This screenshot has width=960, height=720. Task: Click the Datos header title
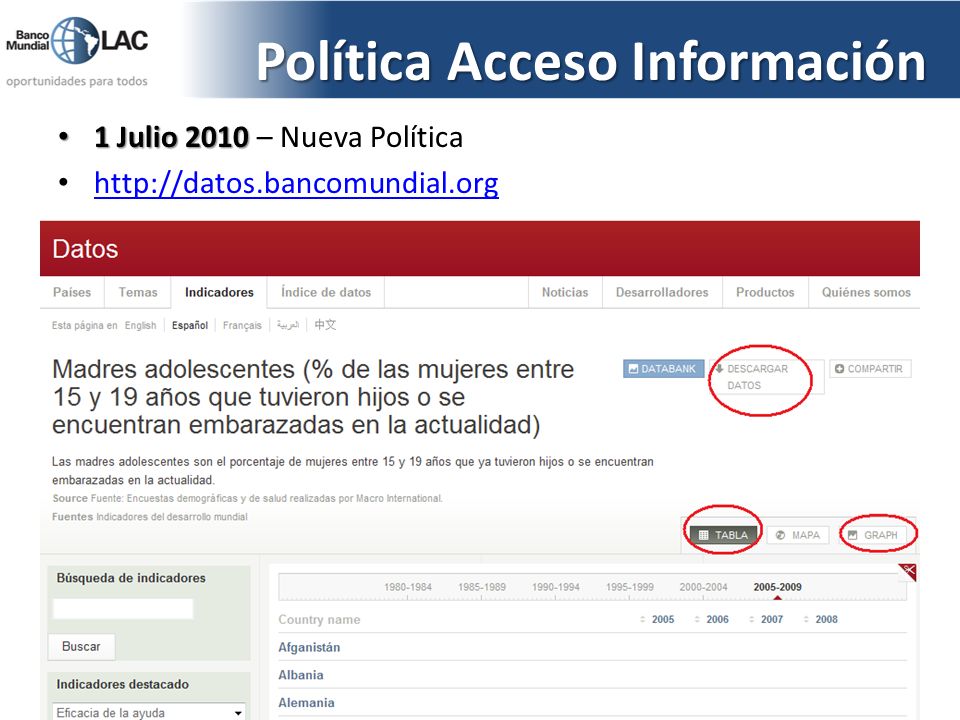(x=85, y=249)
